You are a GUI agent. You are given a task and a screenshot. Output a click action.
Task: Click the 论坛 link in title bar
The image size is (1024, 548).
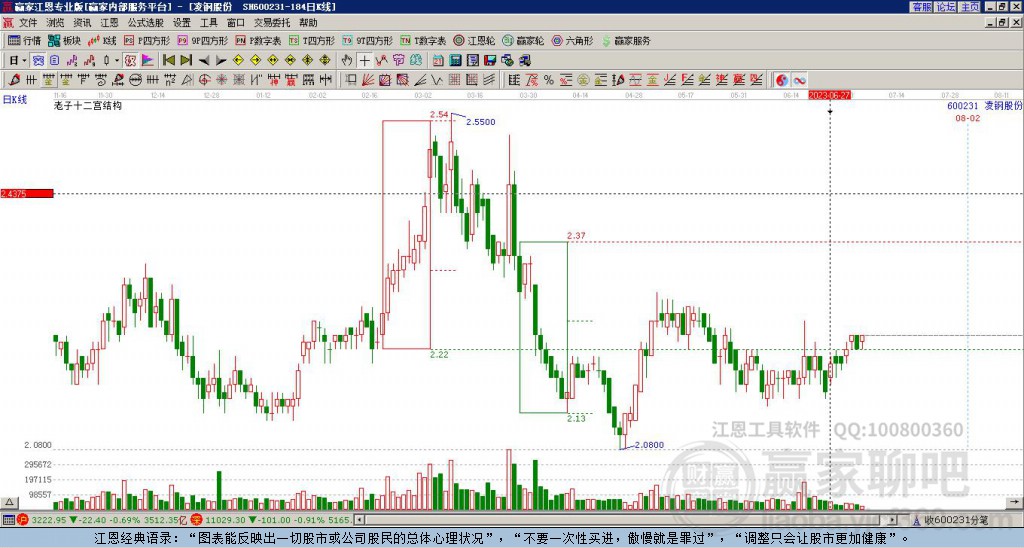pos(946,7)
